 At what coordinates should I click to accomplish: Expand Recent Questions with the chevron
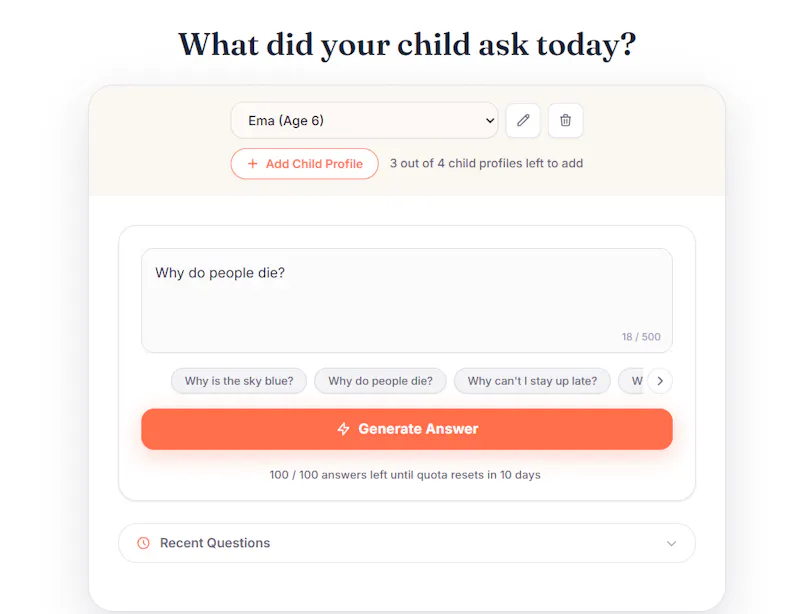click(671, 543)
